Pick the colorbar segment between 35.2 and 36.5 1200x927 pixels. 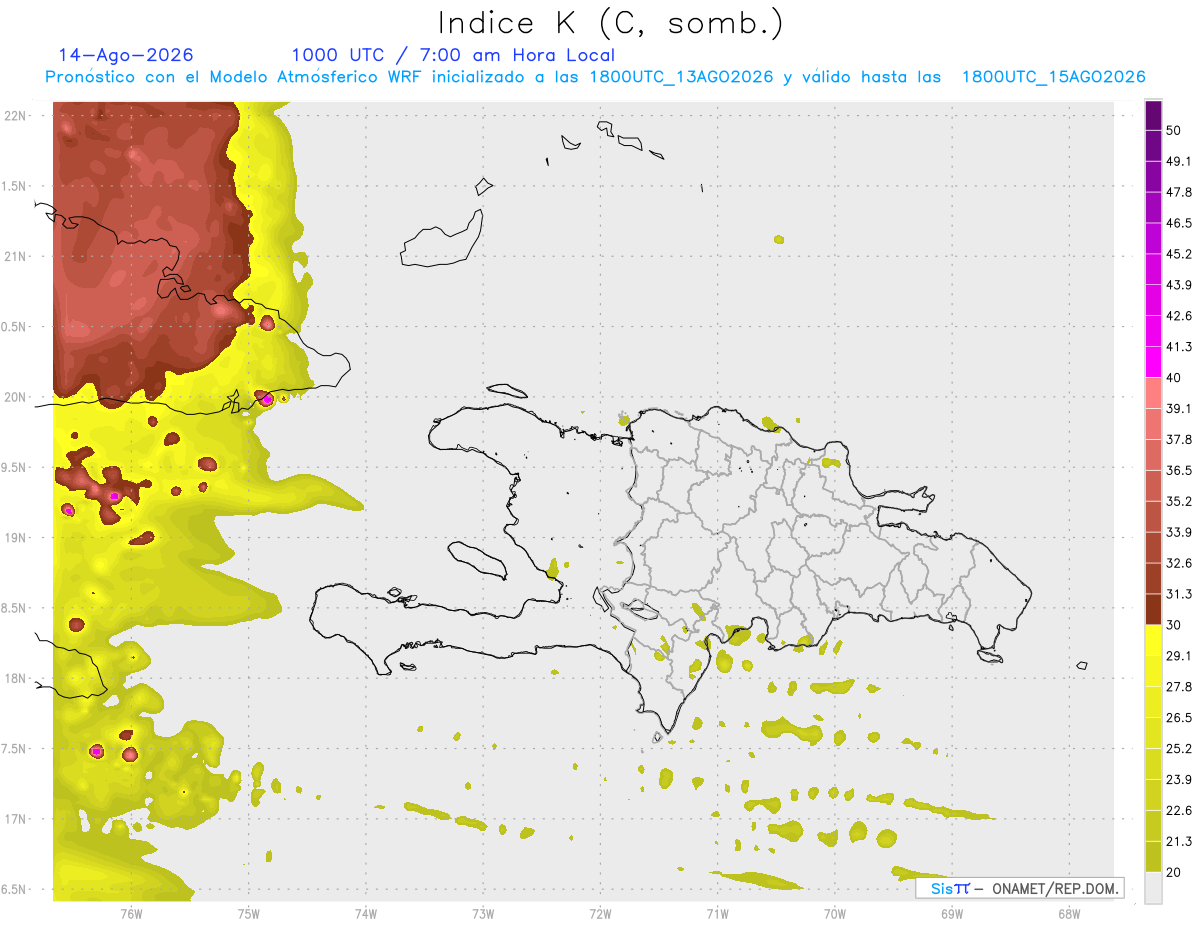1153,485
